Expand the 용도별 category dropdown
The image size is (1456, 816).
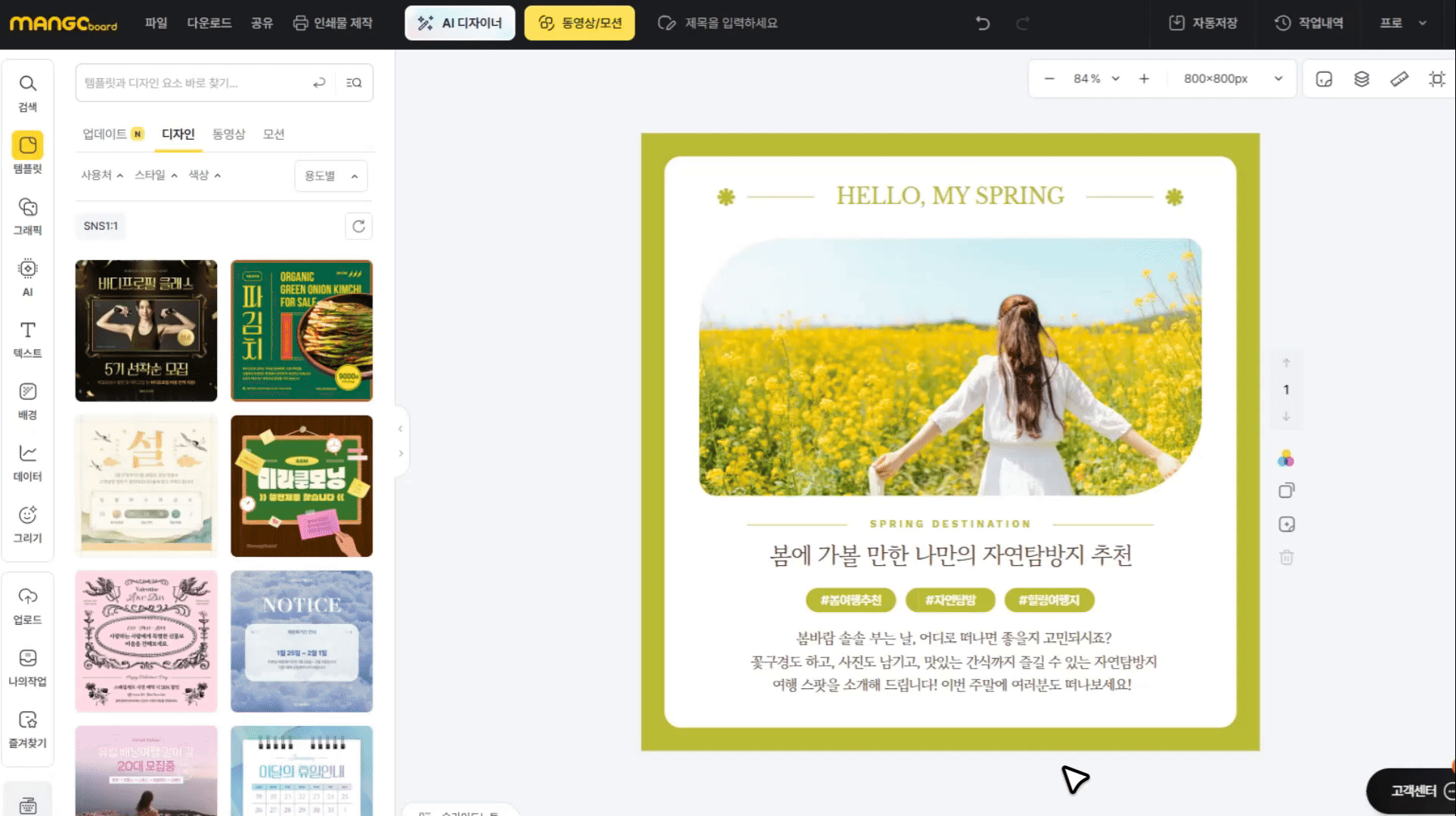(331, 176)
